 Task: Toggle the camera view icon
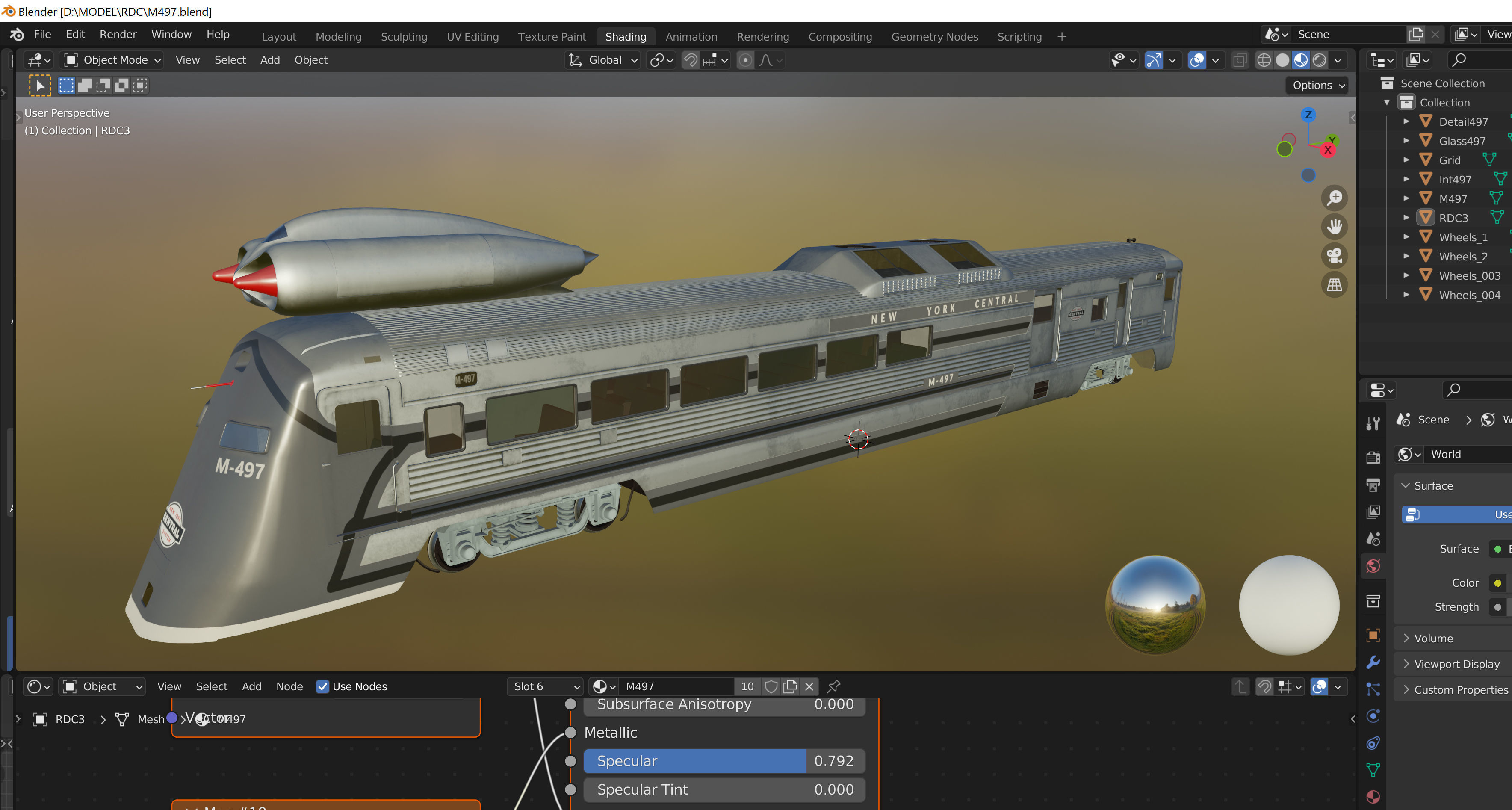pyautogui.click(x=1334, y=256)
